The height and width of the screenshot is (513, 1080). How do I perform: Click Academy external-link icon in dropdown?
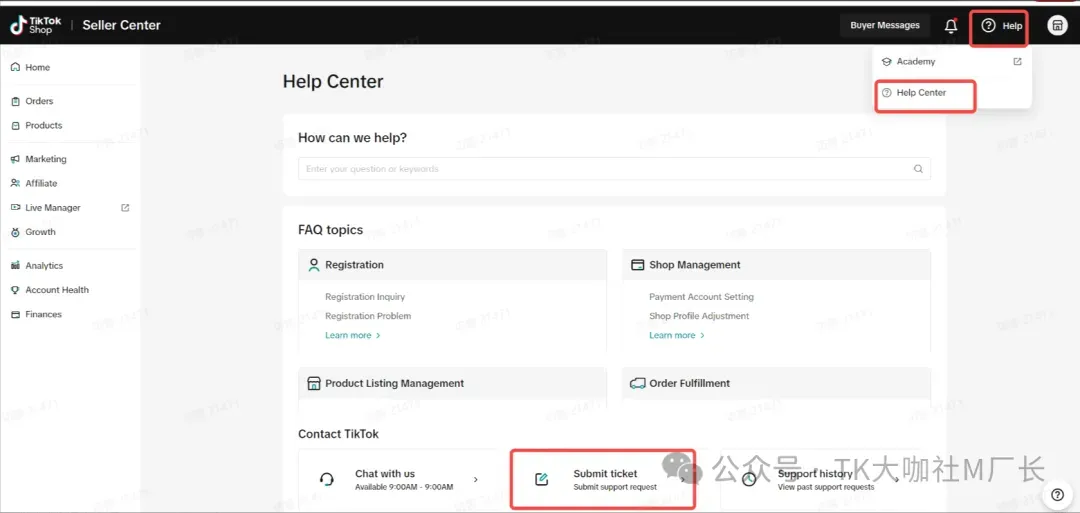[x=1017, y=61]
